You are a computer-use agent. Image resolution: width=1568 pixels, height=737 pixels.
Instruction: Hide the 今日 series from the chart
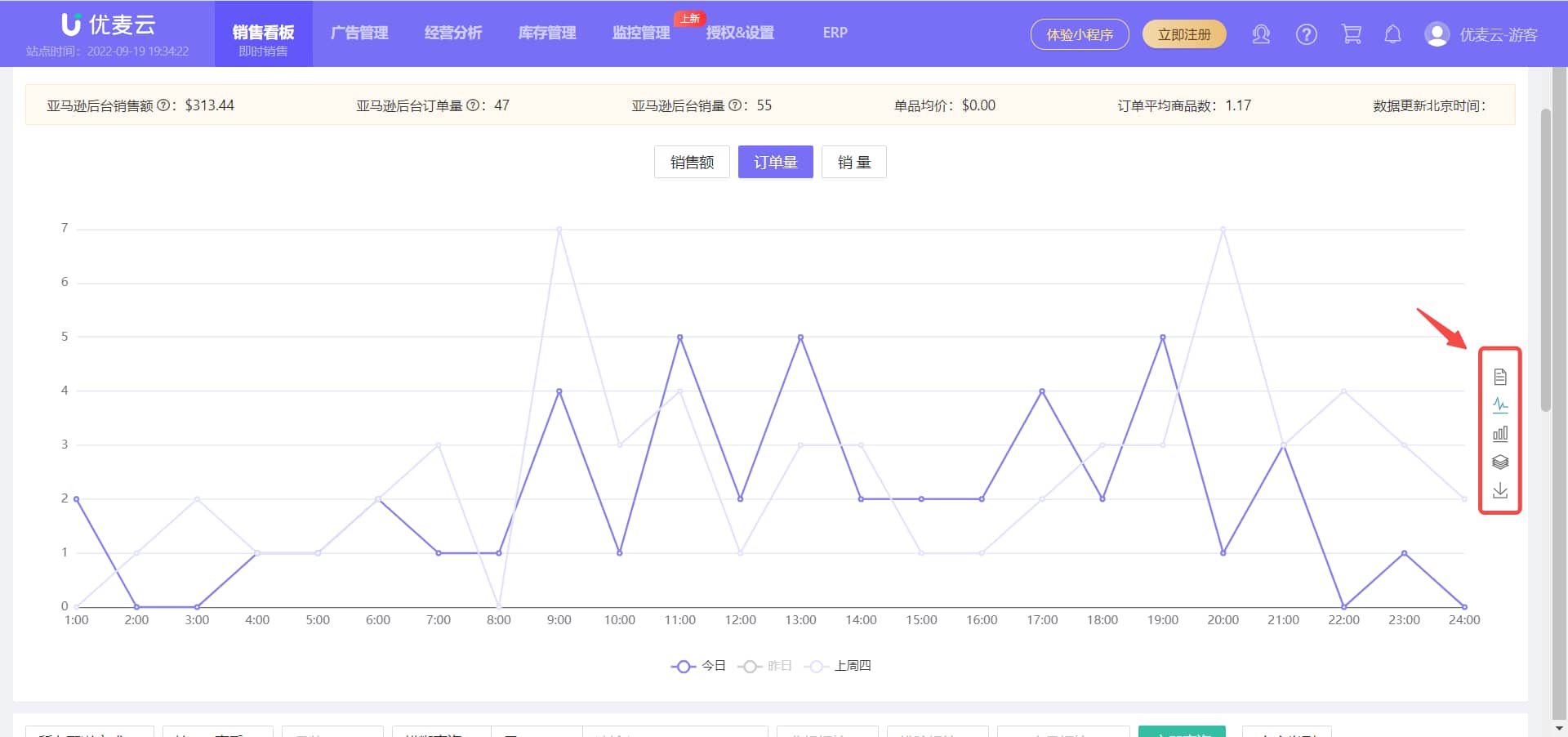701,666
